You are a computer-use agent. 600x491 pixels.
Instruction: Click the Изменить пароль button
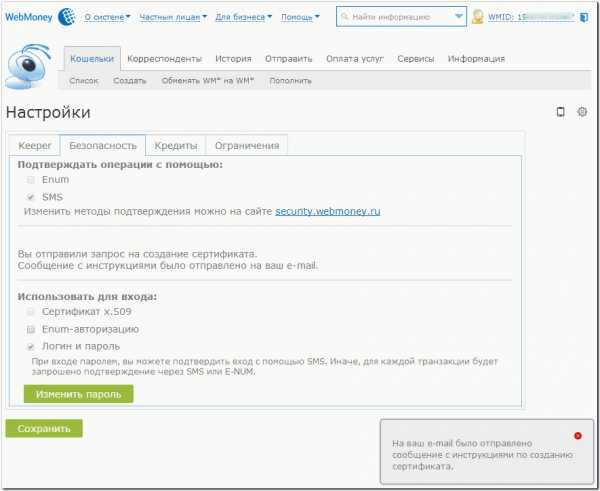[x=78, y=394]
